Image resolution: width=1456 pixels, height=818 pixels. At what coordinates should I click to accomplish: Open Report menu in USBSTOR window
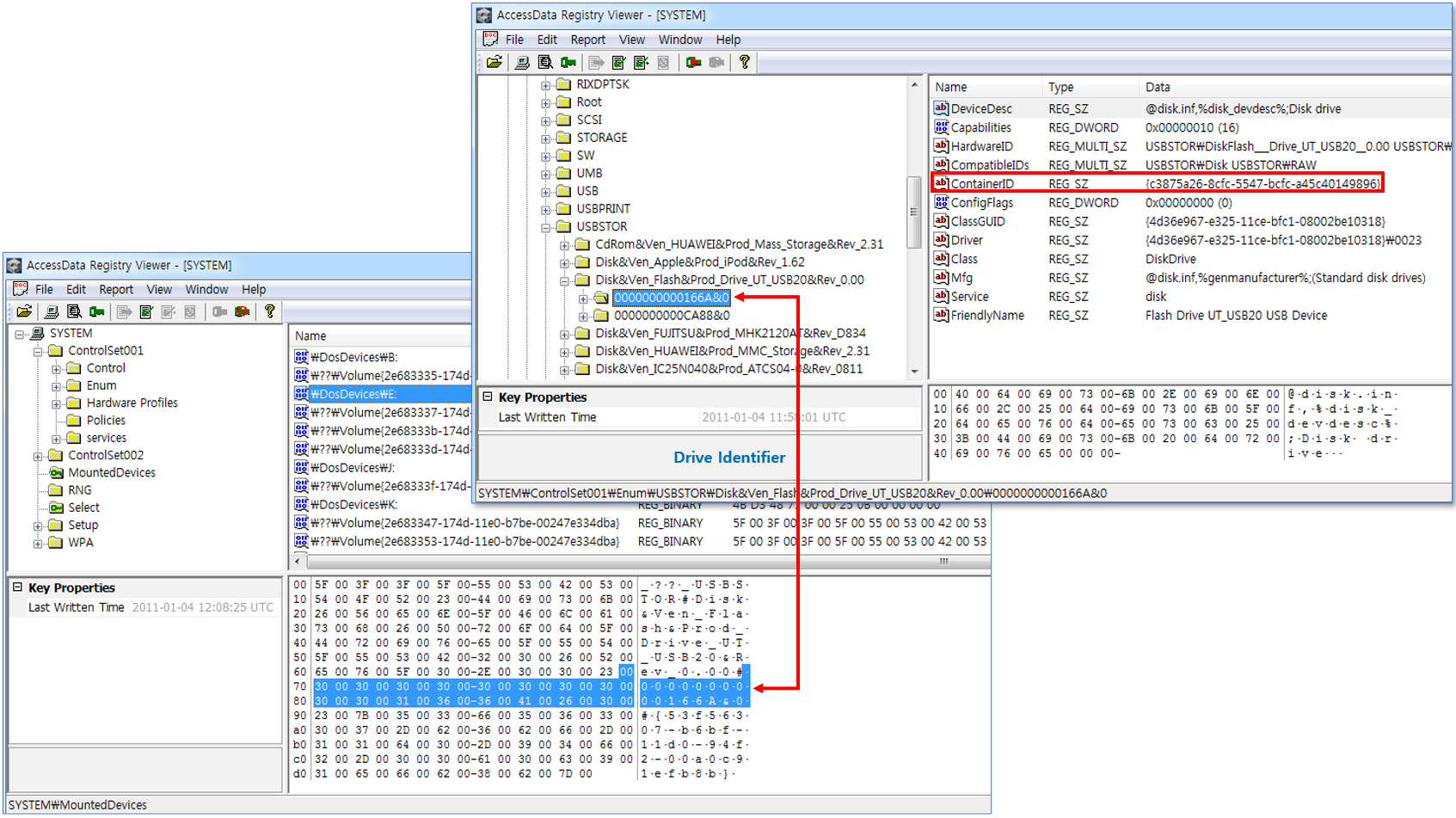tap(587, 40)
